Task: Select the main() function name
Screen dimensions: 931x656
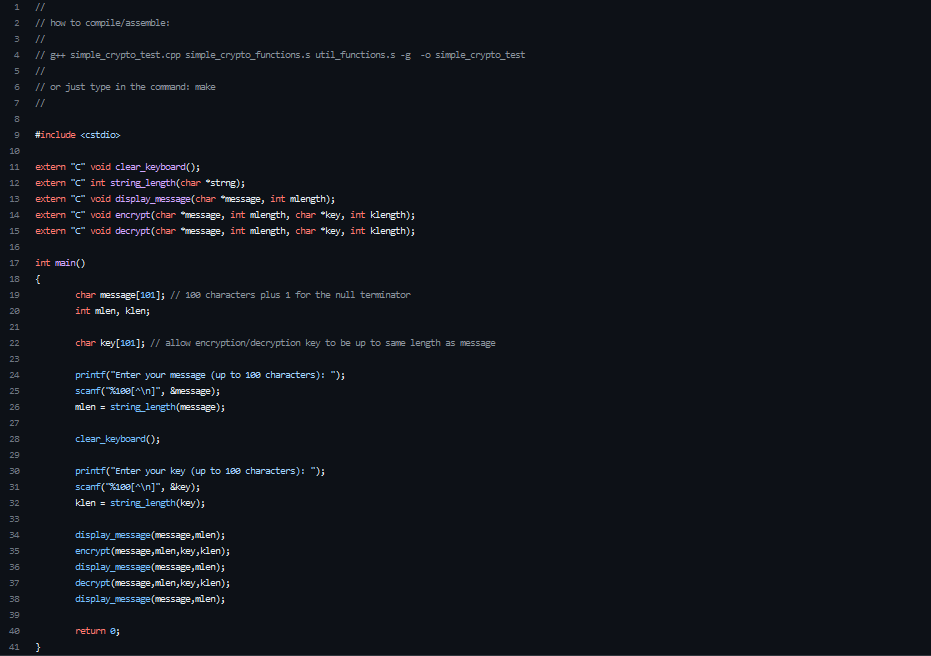Action: point(58,262)
